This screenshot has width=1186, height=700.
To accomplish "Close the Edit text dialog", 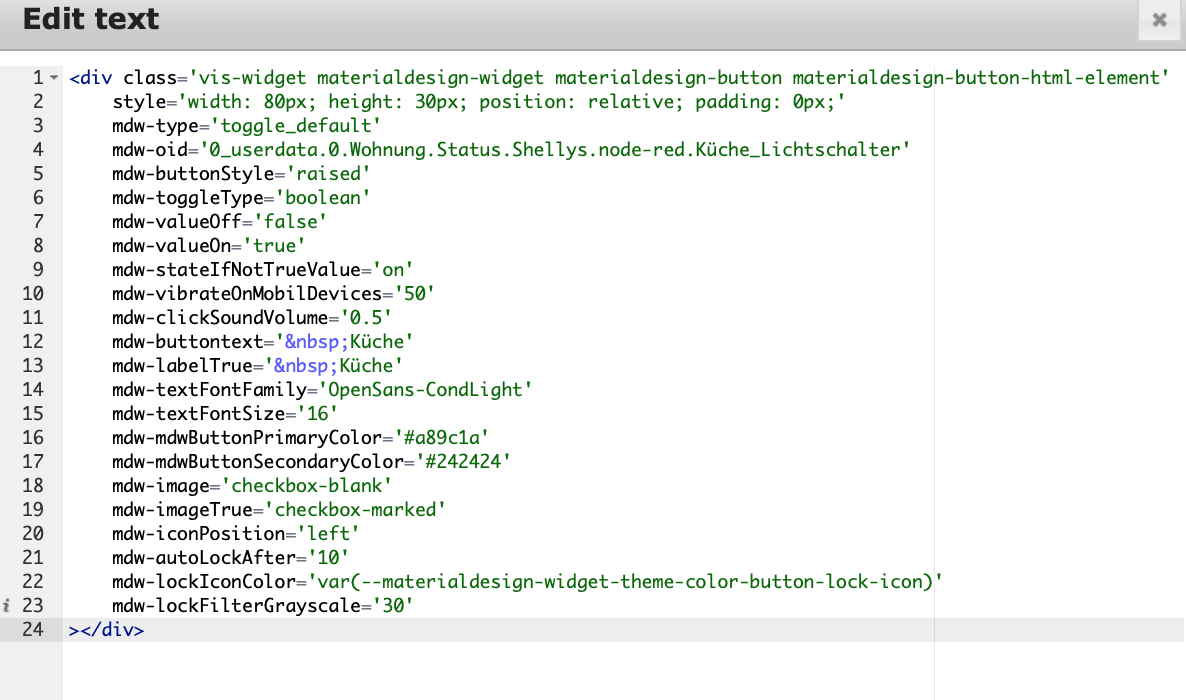I will click(x=1159, y=20).
